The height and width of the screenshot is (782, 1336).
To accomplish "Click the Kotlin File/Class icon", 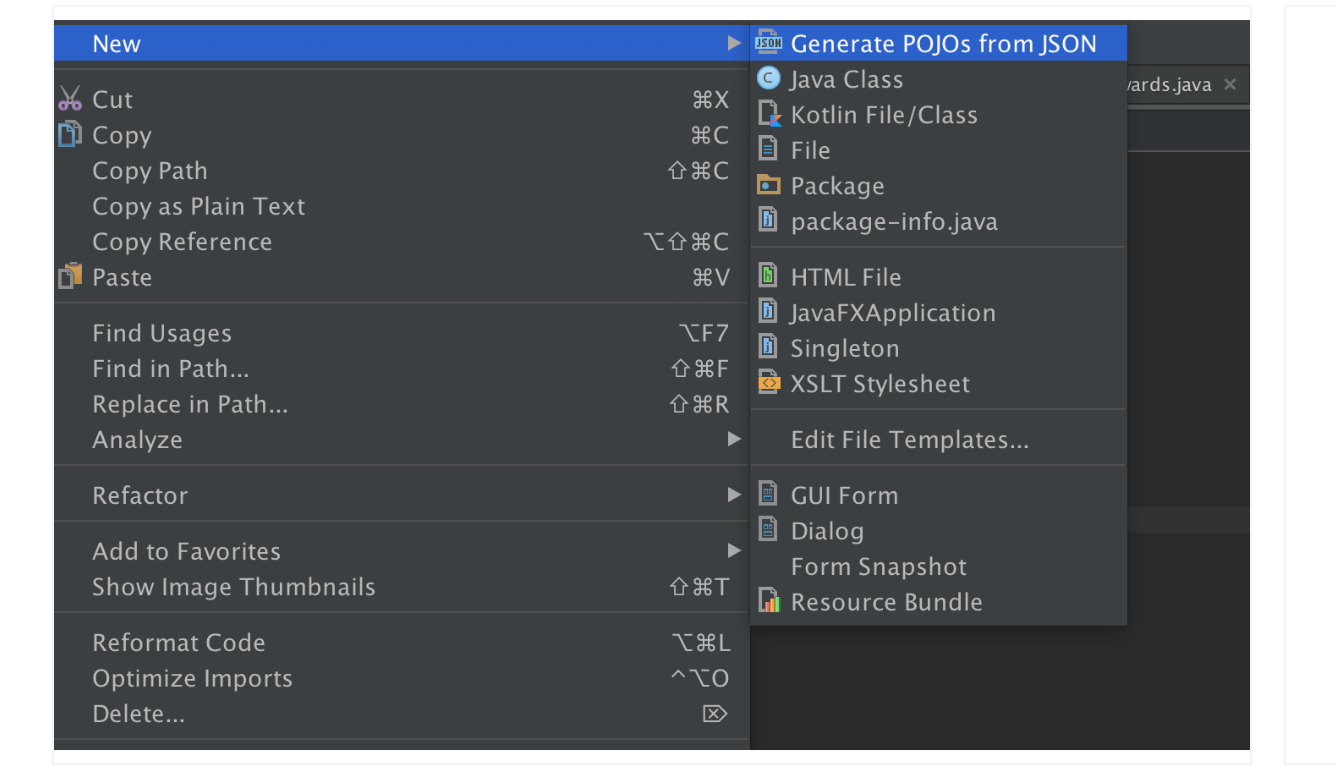I will [x=769, y=114].
